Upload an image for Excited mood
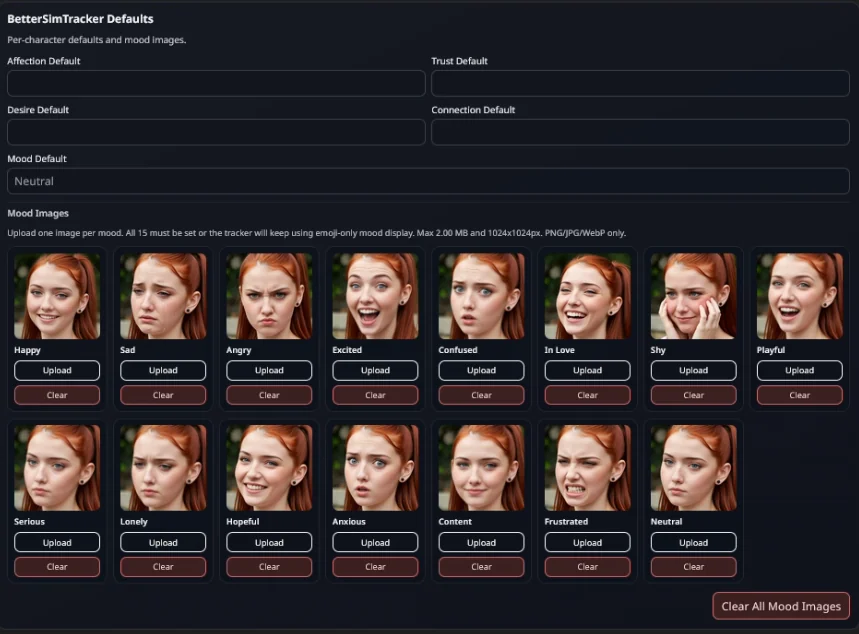The image size is (859, 634). (x=375, y=371)
